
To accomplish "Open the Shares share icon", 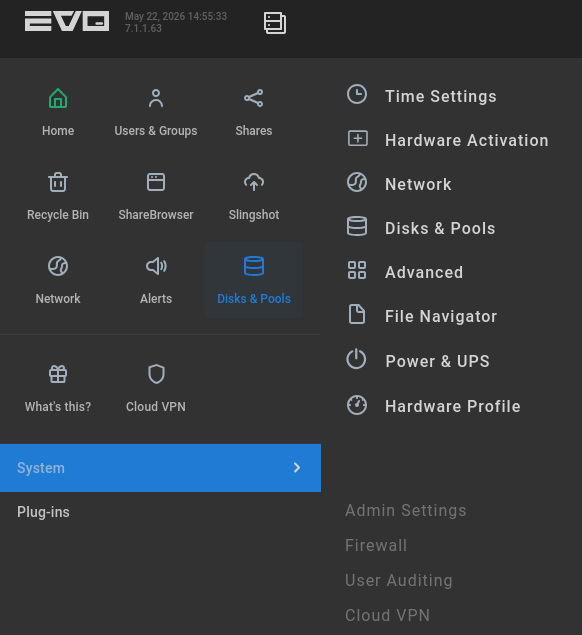I will pos(254,98).
